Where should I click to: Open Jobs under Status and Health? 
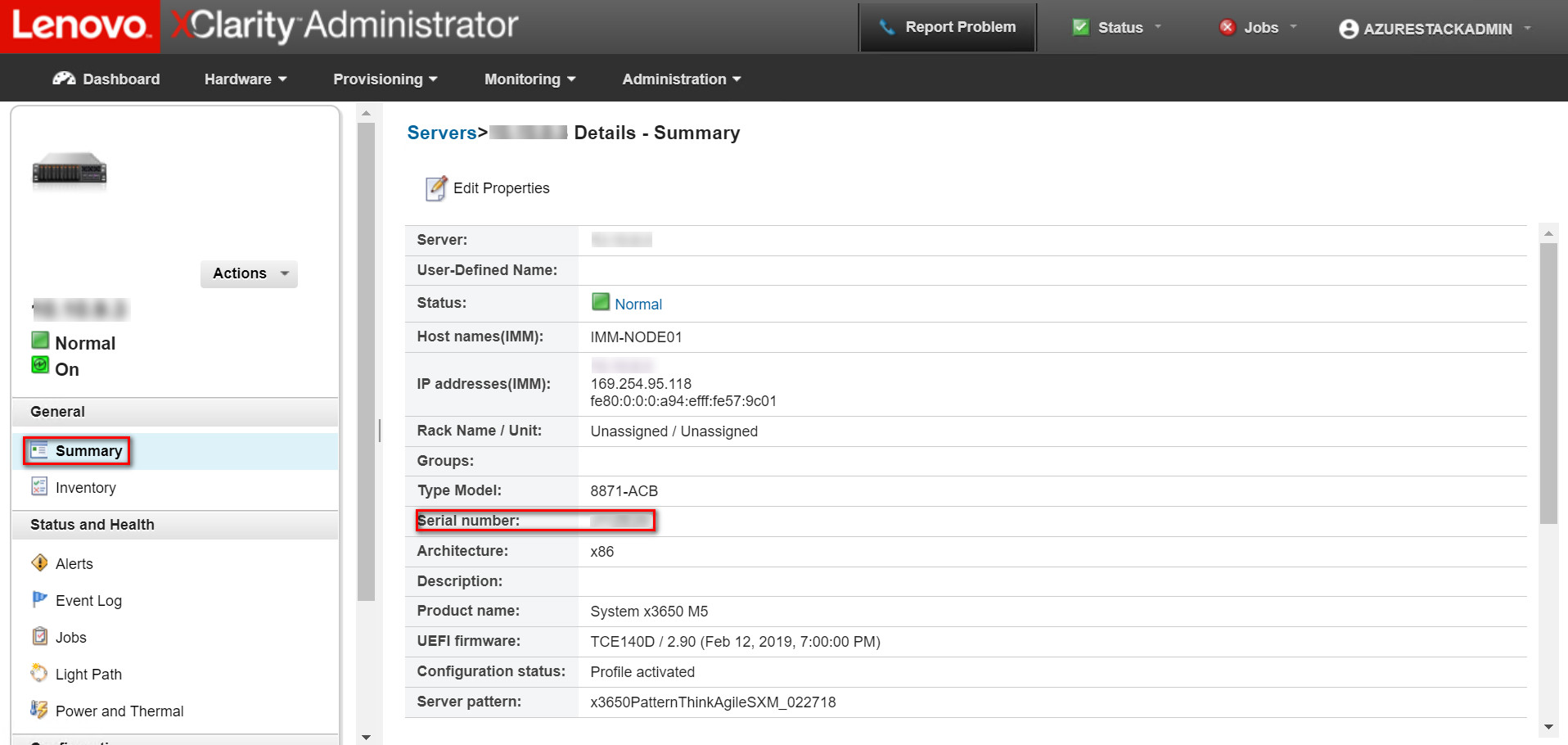click(71, 638)
